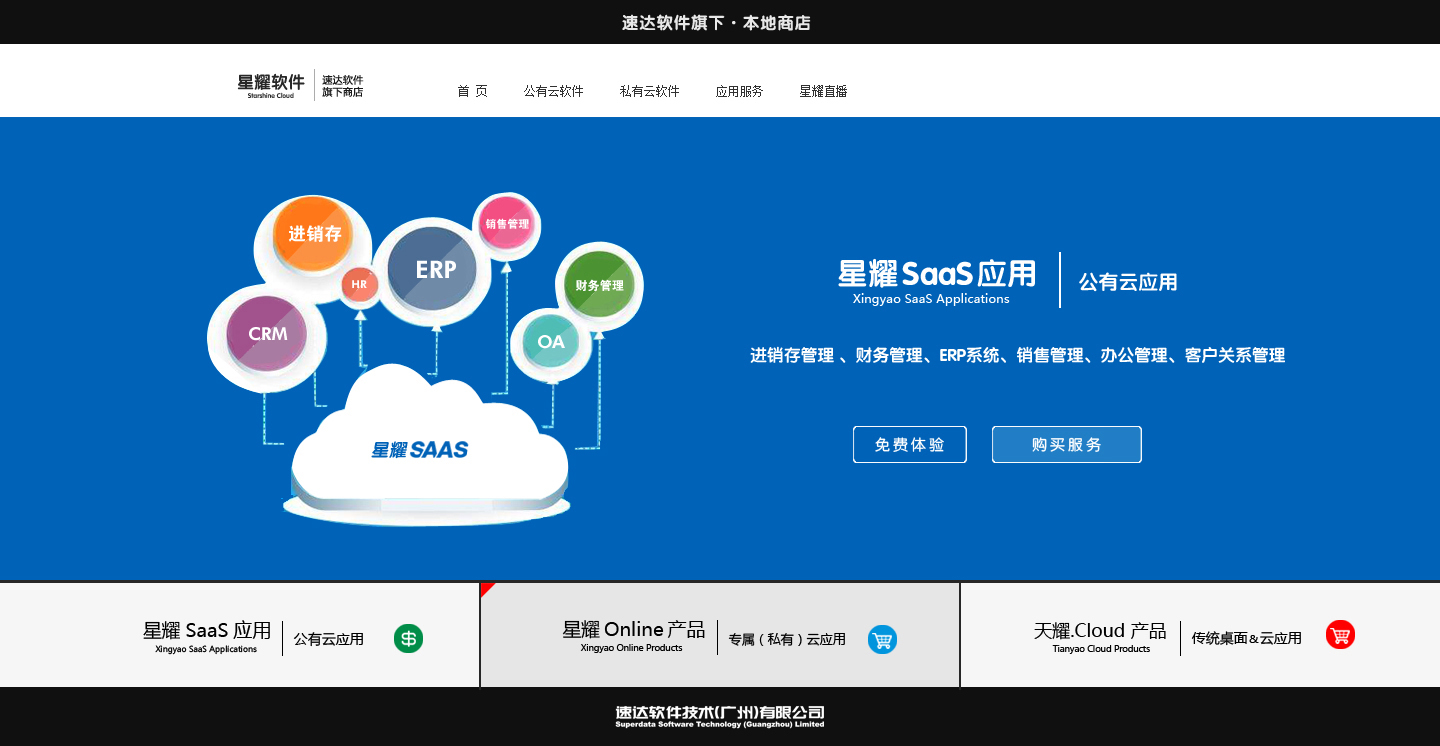This screenshot has height=746, width=1440.
Task: Click the 购买服务 button
Action: 1067,445
